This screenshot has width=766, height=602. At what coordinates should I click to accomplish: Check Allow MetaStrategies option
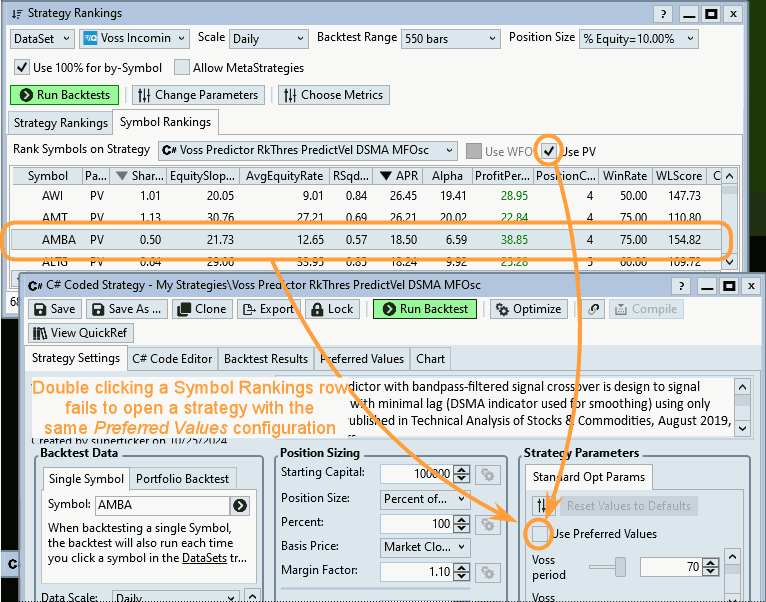point(182,68)
